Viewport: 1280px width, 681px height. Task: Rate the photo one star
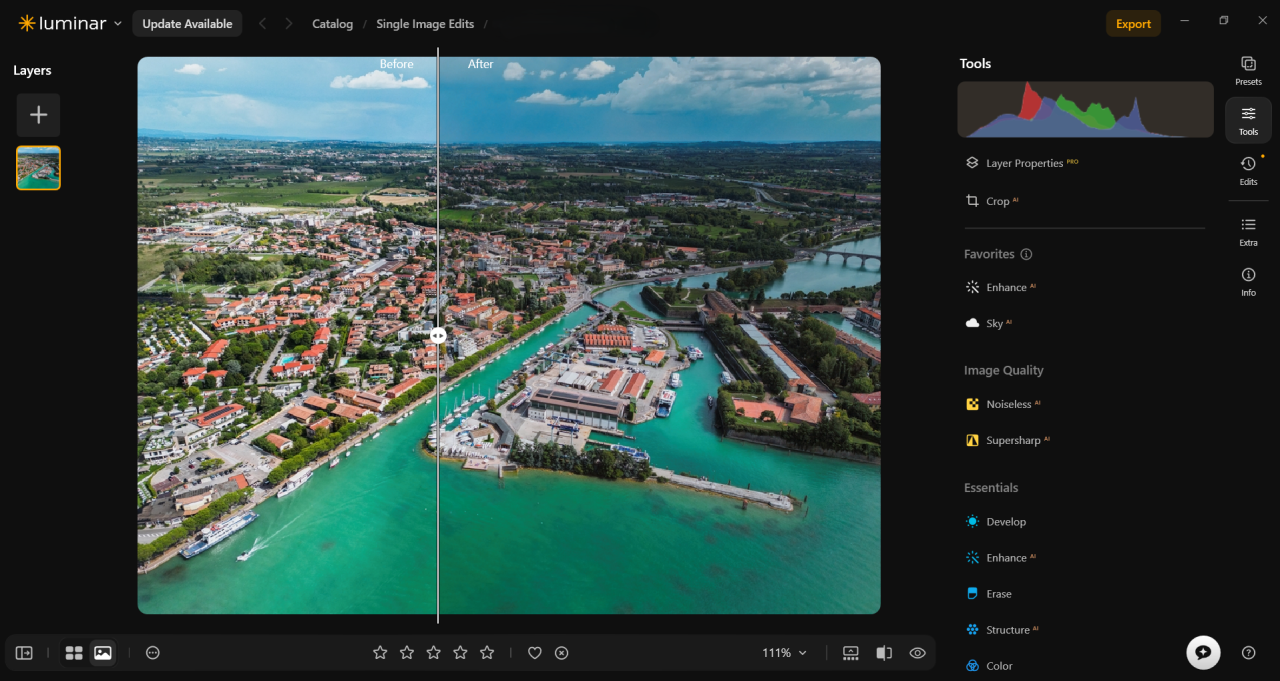click(380, 653)
